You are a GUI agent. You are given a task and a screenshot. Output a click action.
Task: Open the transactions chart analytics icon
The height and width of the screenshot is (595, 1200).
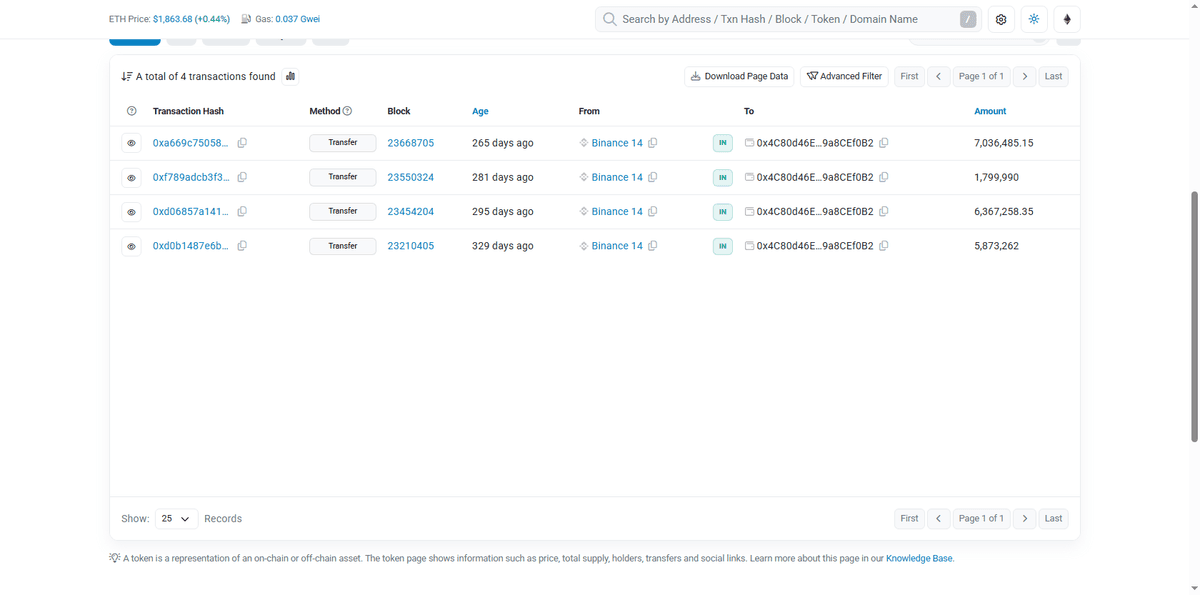[290, 76]
